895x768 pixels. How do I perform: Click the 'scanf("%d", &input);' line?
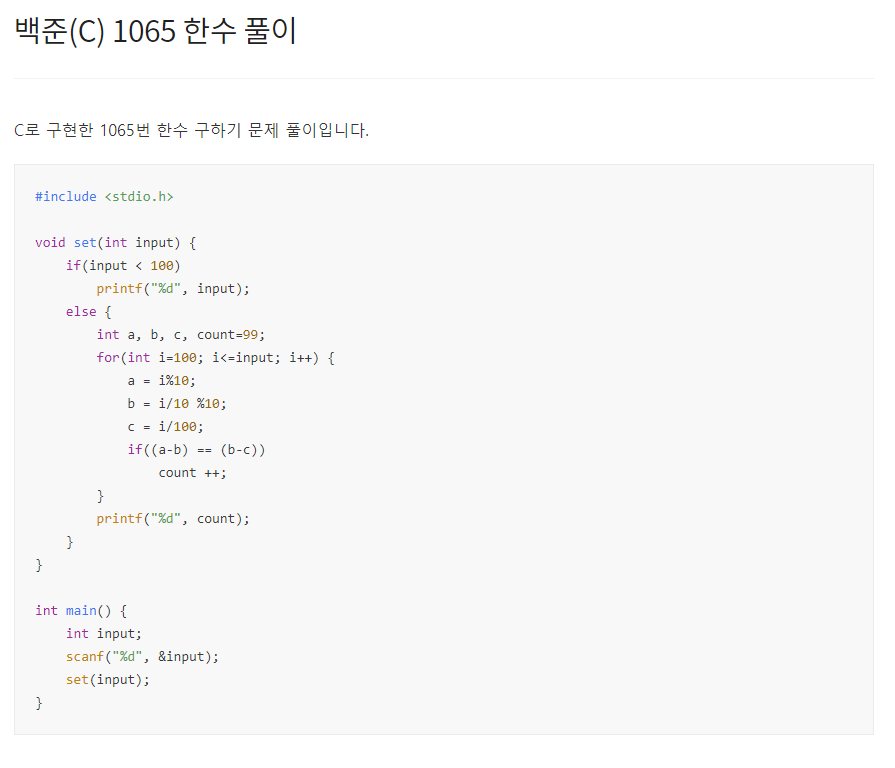(x=142, y=657)
